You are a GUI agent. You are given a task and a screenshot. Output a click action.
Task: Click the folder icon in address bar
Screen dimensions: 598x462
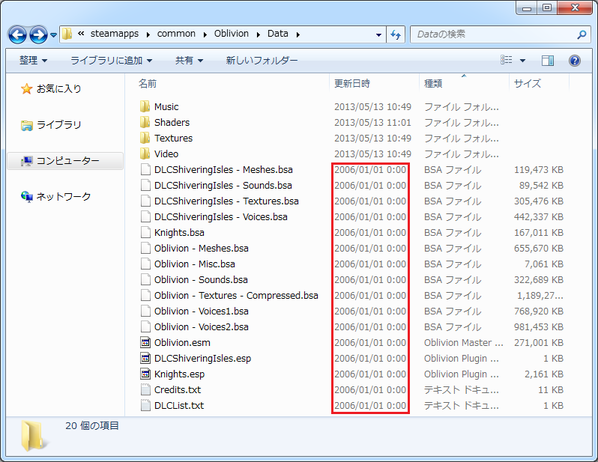(x=67, y=34)
